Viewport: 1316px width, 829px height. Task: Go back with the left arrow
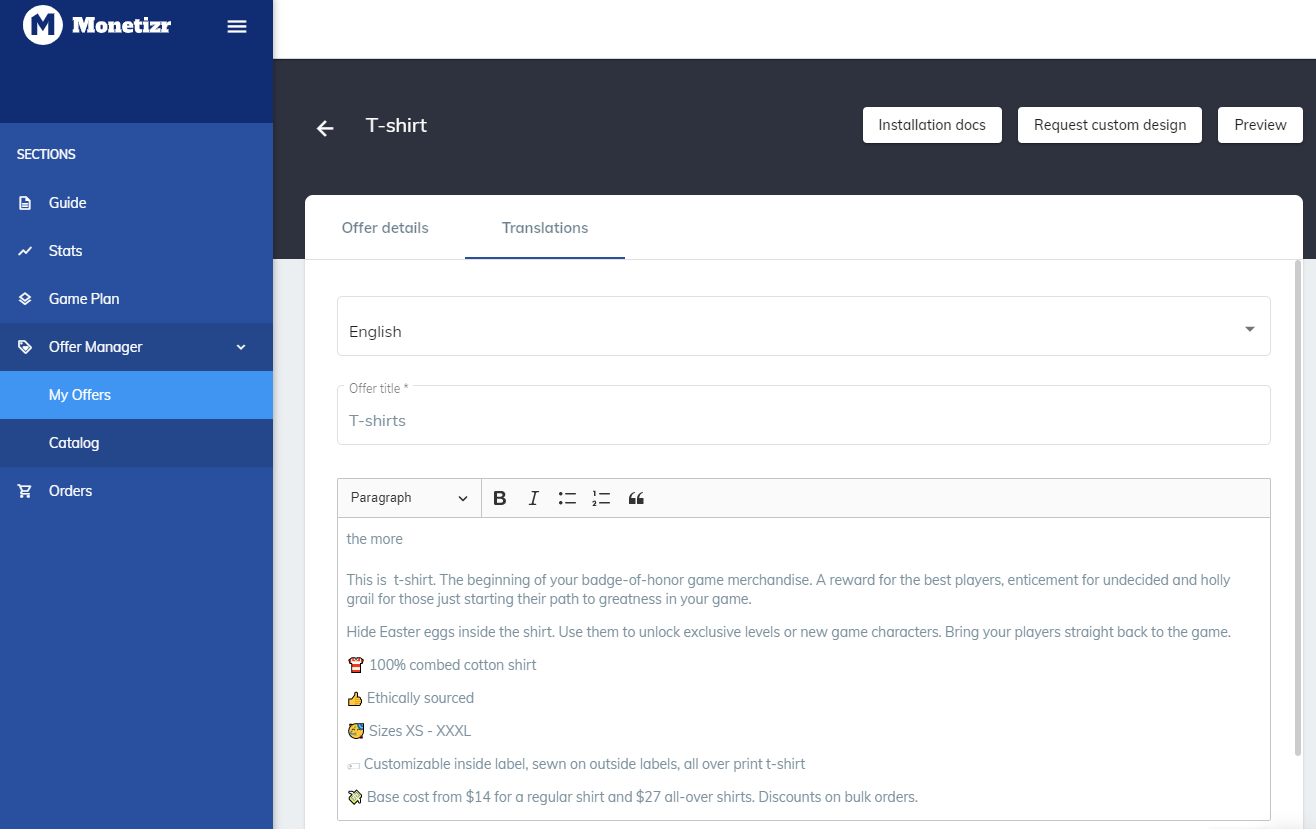[x=325, y=127]
